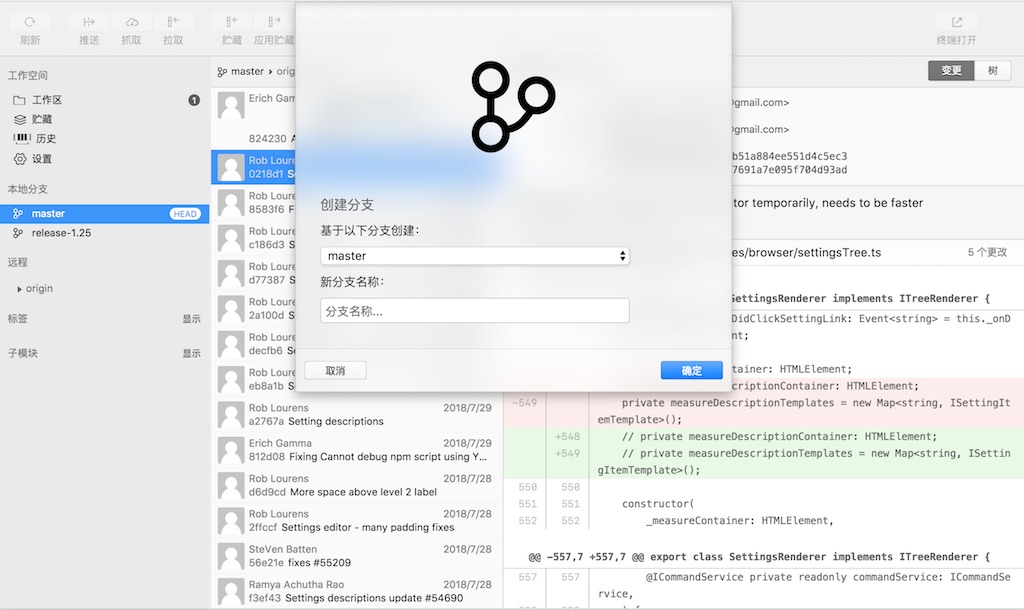
Task: Select the release-1.25 local branch
Action: [x=104, y=233]
